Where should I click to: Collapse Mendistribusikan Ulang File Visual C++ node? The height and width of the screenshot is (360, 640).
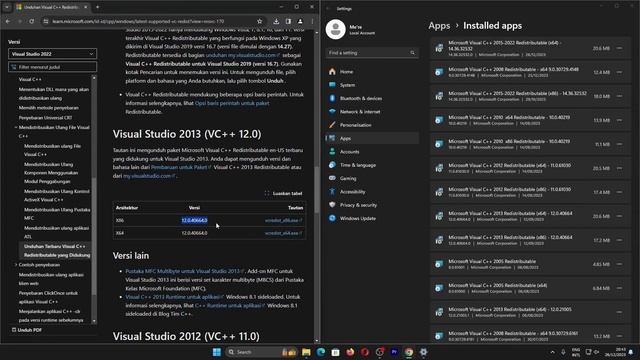point(16,127)
